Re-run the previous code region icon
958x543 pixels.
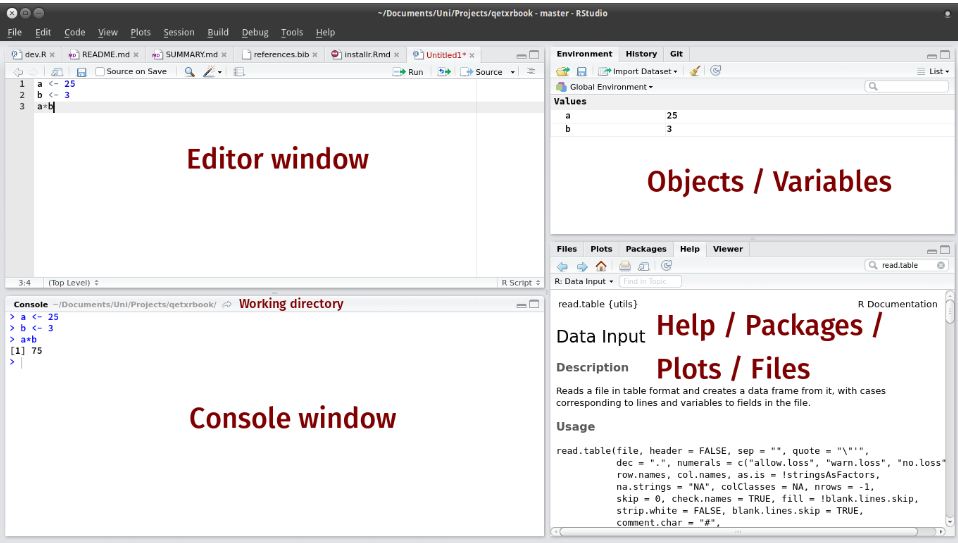tap(443, 72)
